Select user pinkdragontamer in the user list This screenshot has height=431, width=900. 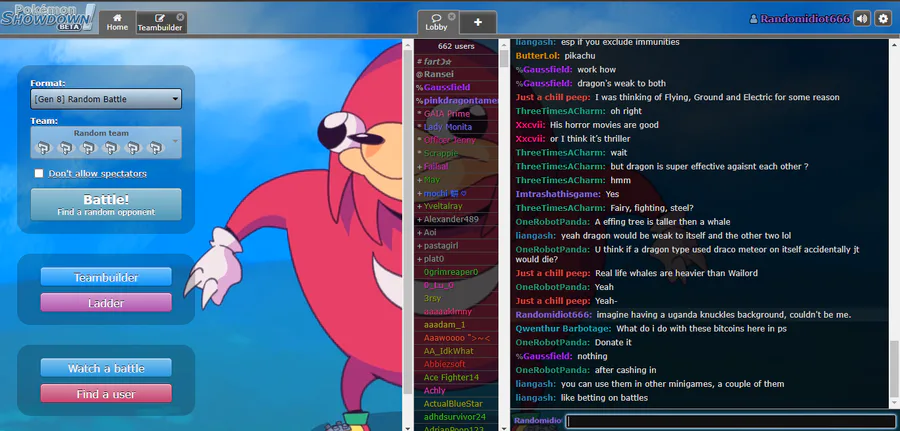coord(456,100)
